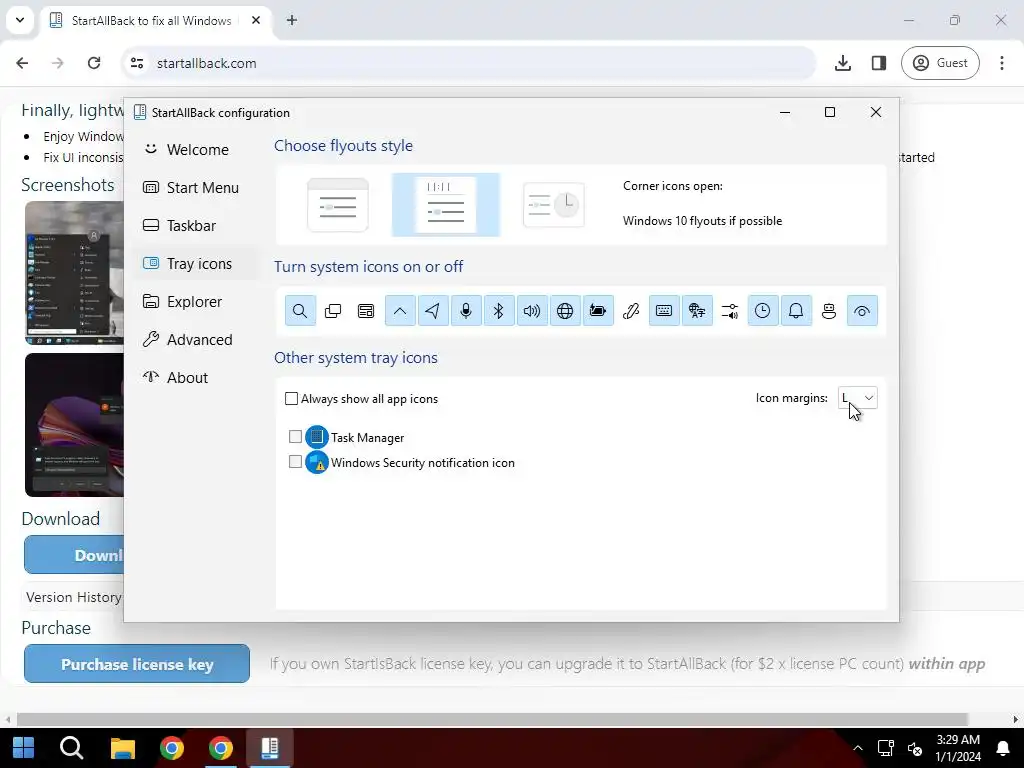Choose the highlighted middle flyout style
This screenshot has height=768, width=1024.
446,205
